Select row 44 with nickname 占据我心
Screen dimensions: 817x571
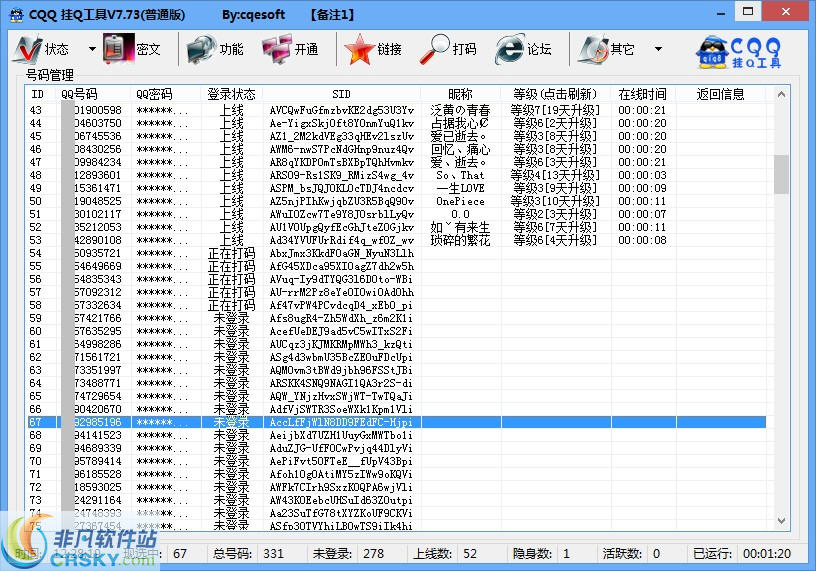tap(396, 123)
